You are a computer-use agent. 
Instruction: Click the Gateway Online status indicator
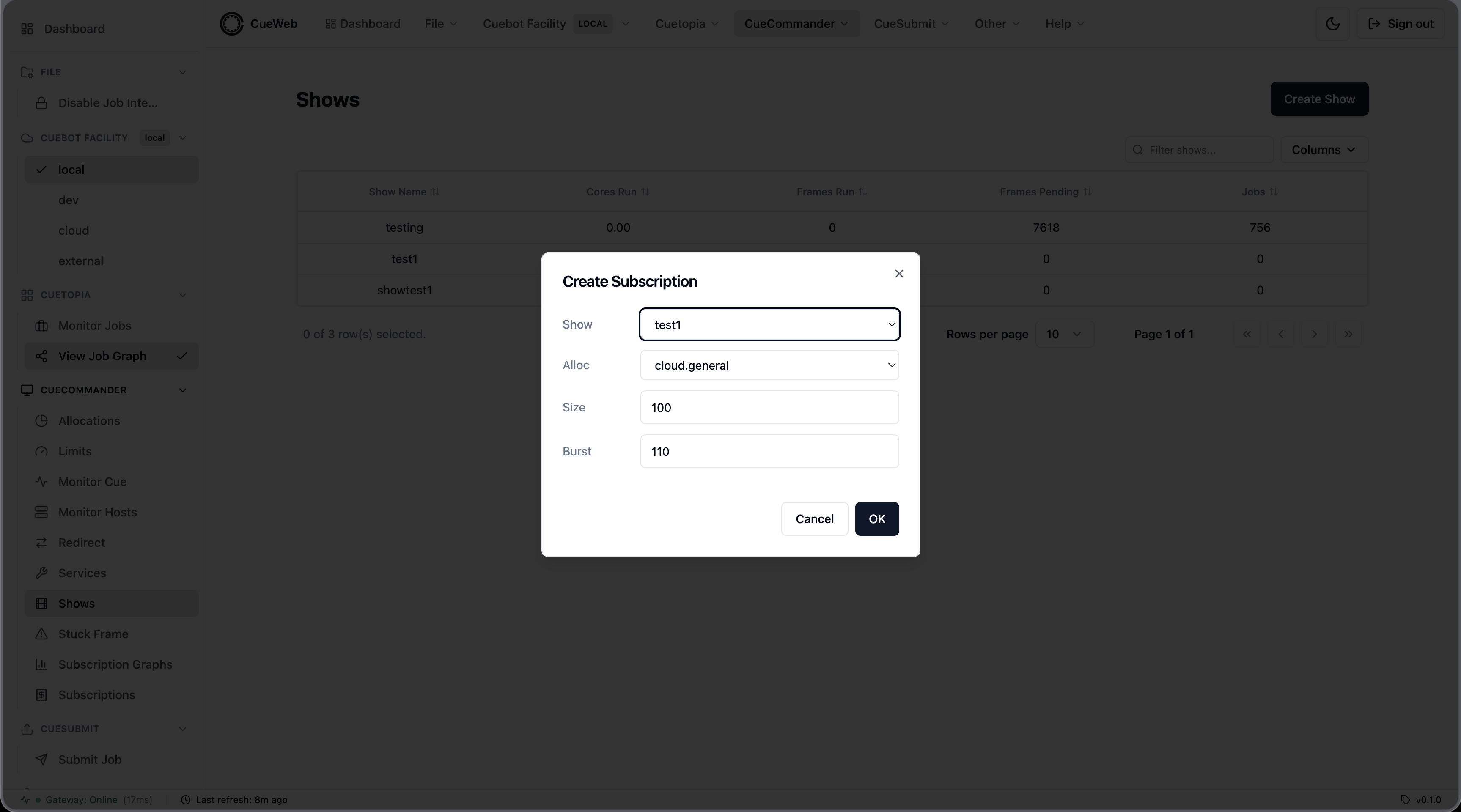(x=87, y=800)
